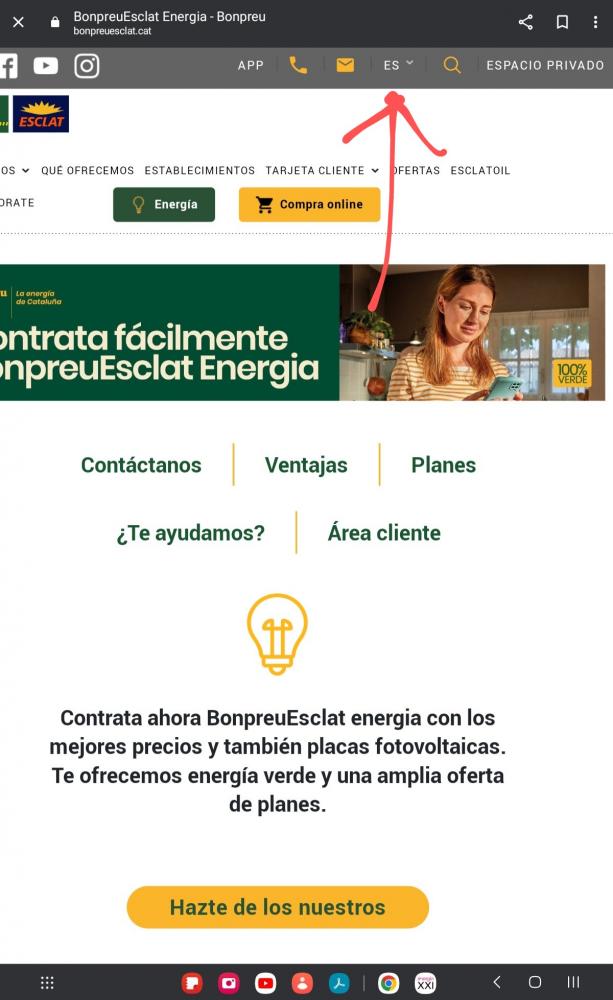Image resolution: width=613 pixels, height=1000 pixels.
Task: Click the Compra online button
Action: (309, 204)
